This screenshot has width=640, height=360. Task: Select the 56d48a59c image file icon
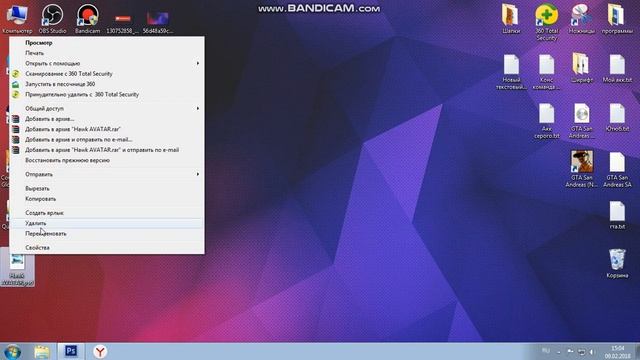coord(158,21)
